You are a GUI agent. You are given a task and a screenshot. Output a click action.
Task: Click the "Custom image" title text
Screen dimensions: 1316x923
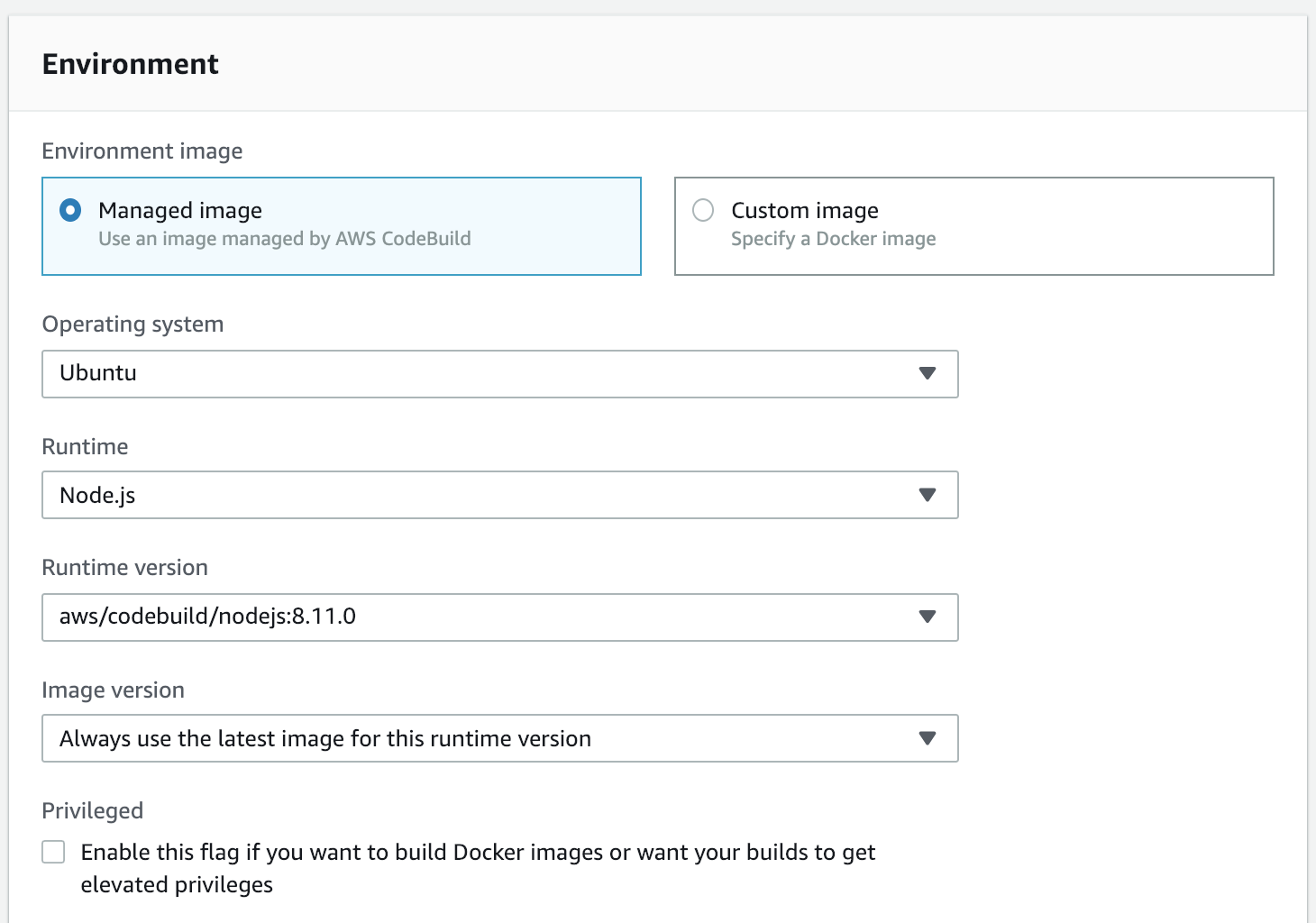pyautogui.click(x=804, y=211)
